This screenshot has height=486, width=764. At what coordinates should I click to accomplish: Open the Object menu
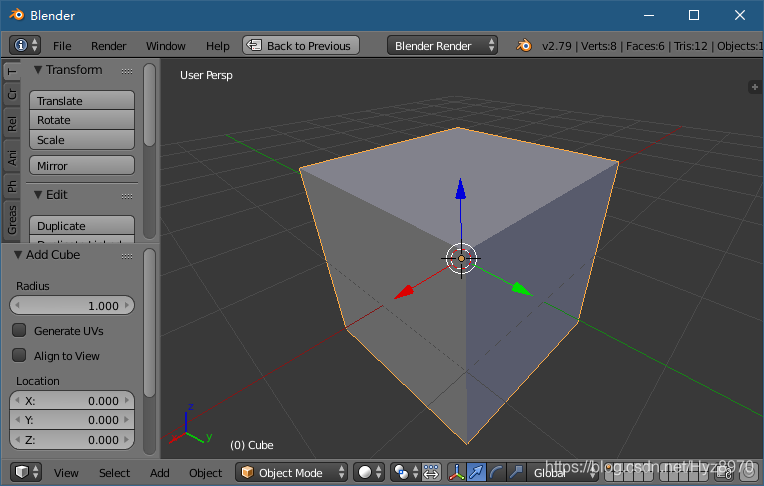[205, 473]
